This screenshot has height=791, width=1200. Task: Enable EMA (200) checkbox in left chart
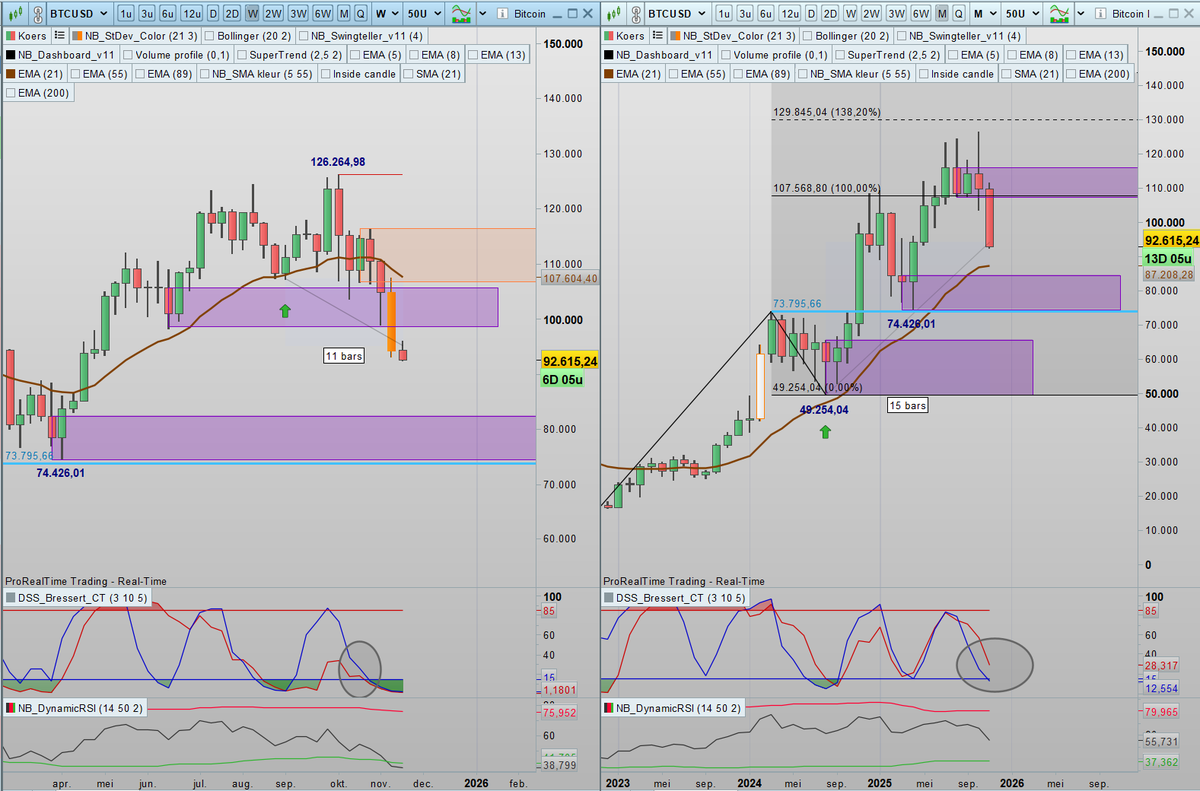[x=12, y=92]
